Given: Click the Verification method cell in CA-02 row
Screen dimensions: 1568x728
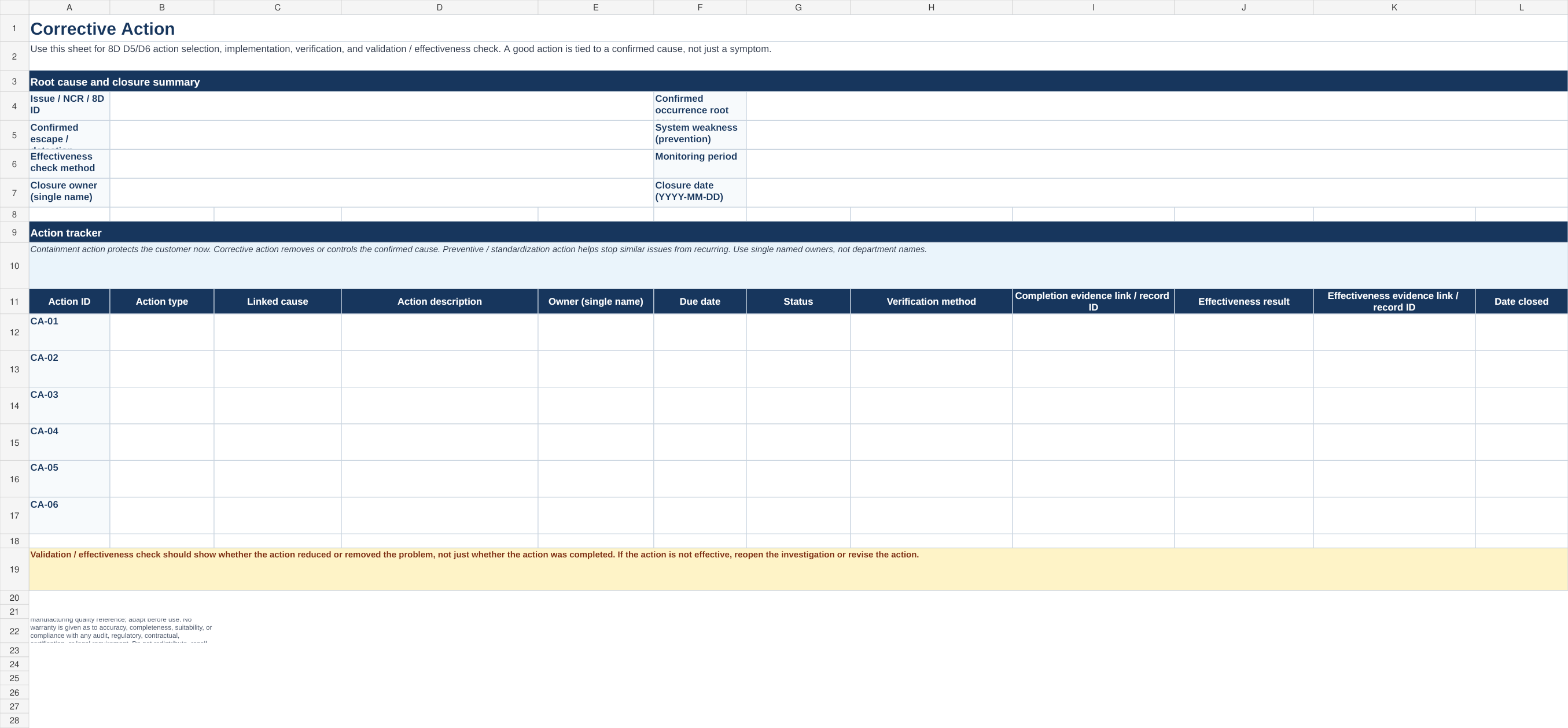Looking at the screenshot, I should point(932,369).
